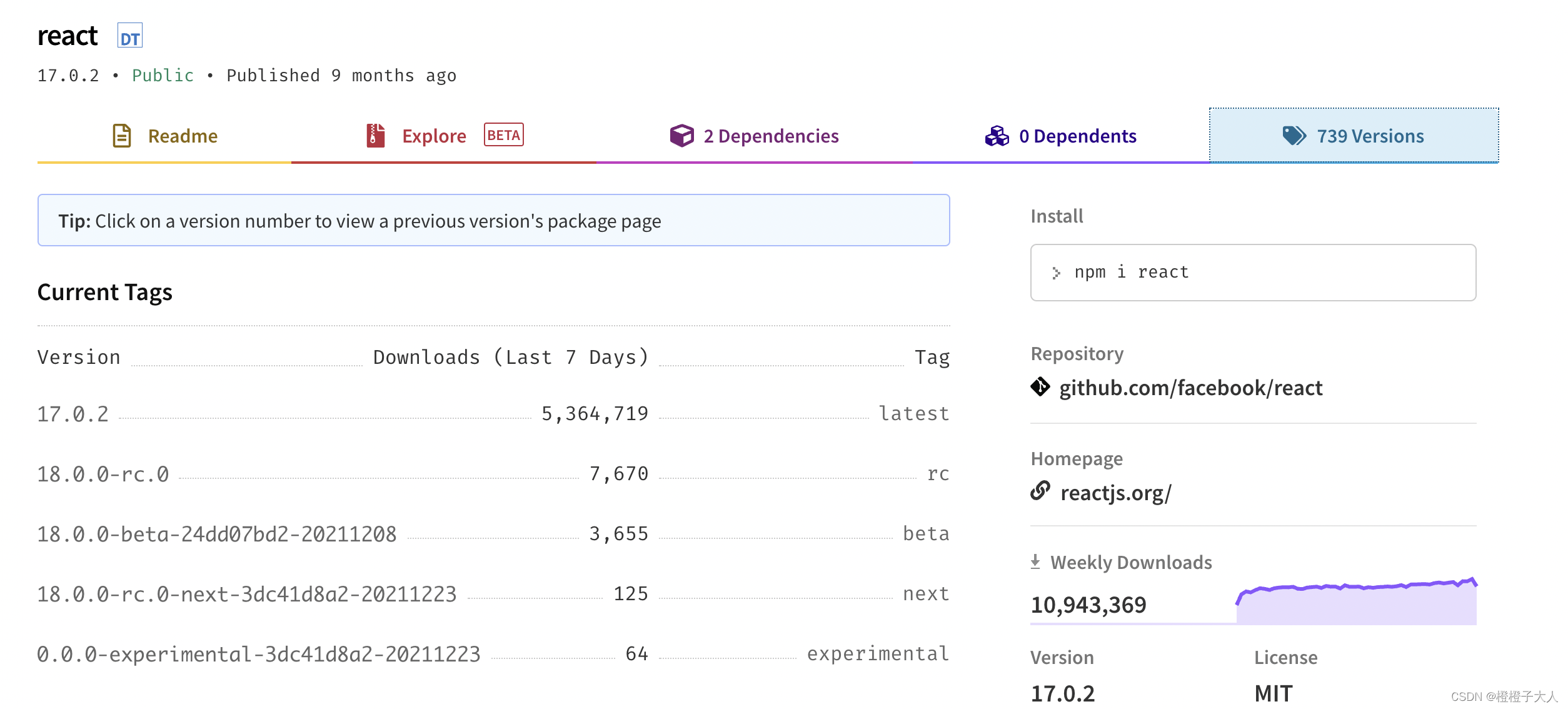This screenshot has height=709, width=1568.
Task: Click the Homepage section heading
Action: (x=1077, y=459)
